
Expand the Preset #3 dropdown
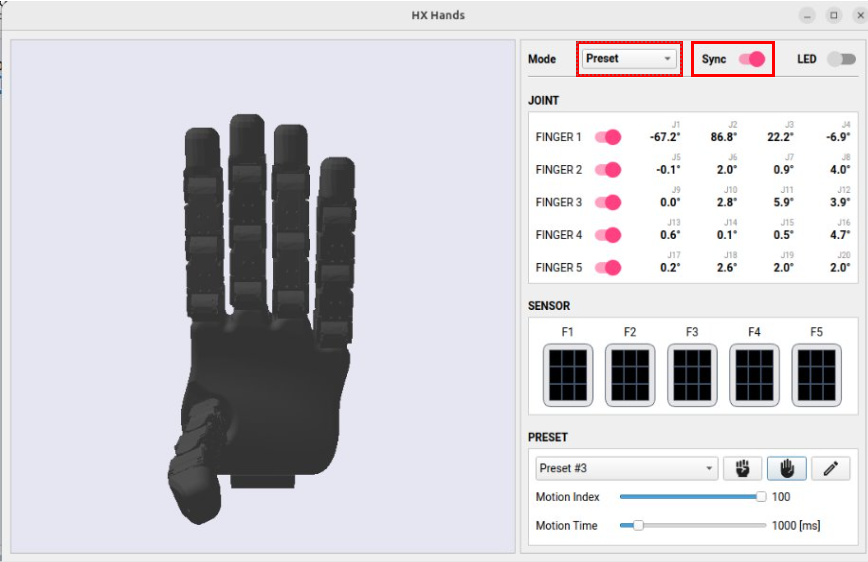tap(627, 468)
